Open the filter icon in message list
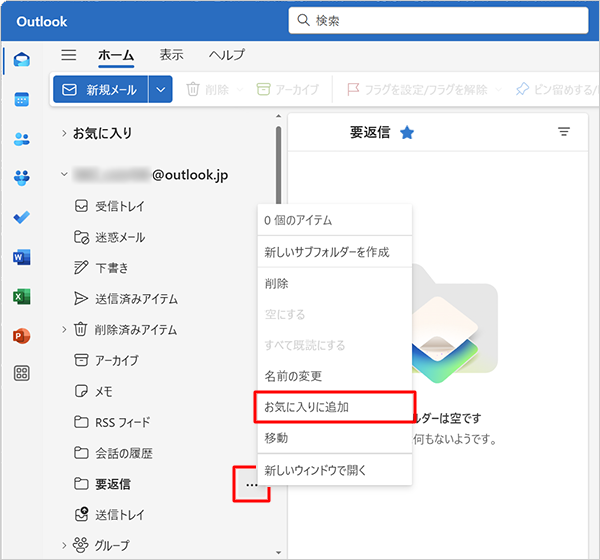This screenshot has height=560, width=600. coord(564,132)
